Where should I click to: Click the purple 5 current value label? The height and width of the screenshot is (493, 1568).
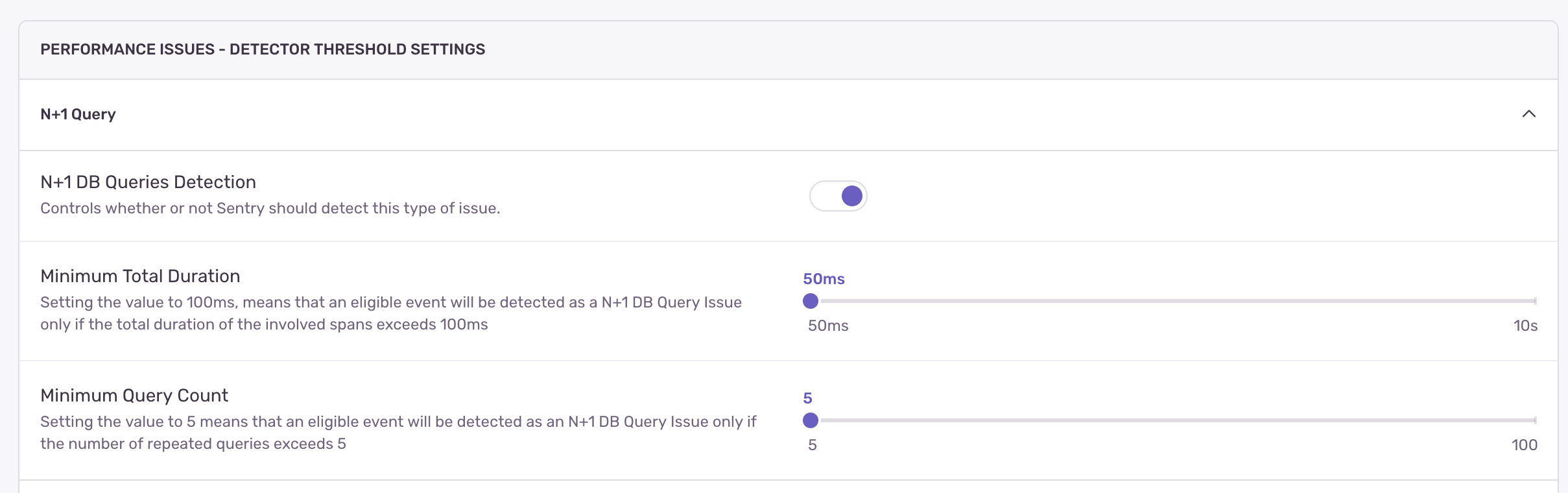[807, 398]
